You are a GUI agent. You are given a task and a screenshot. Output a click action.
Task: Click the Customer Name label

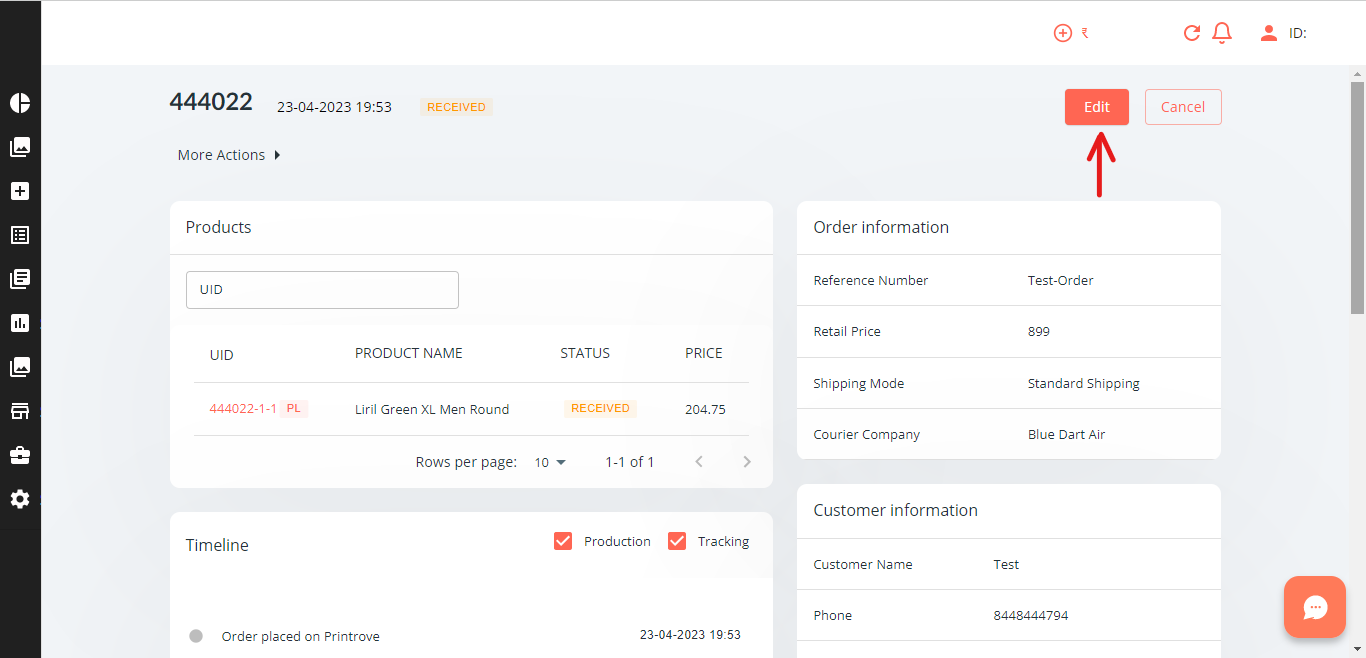(862, 564)
